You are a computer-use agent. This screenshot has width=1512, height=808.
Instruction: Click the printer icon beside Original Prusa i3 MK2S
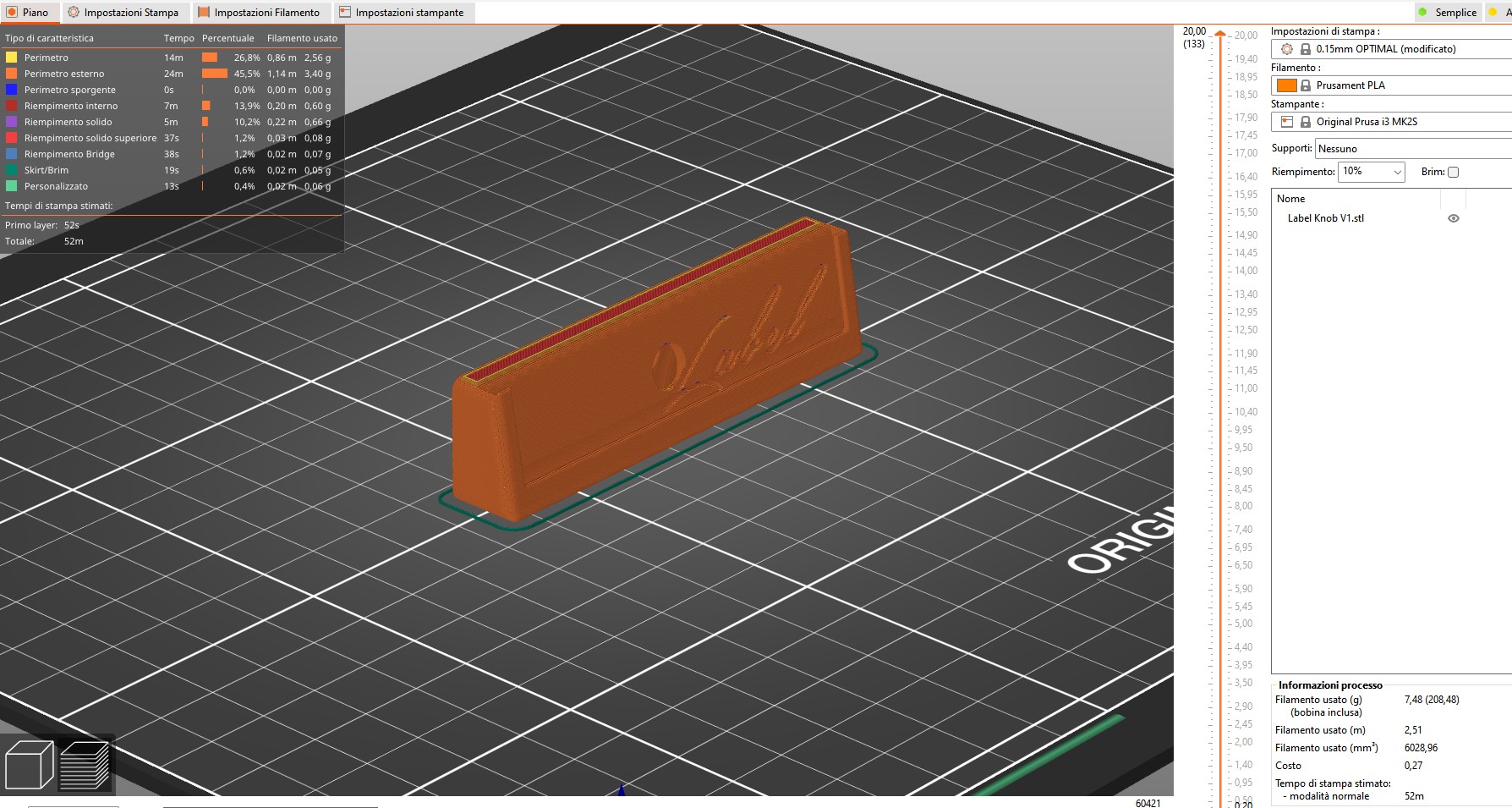(x=1287, y=122)
